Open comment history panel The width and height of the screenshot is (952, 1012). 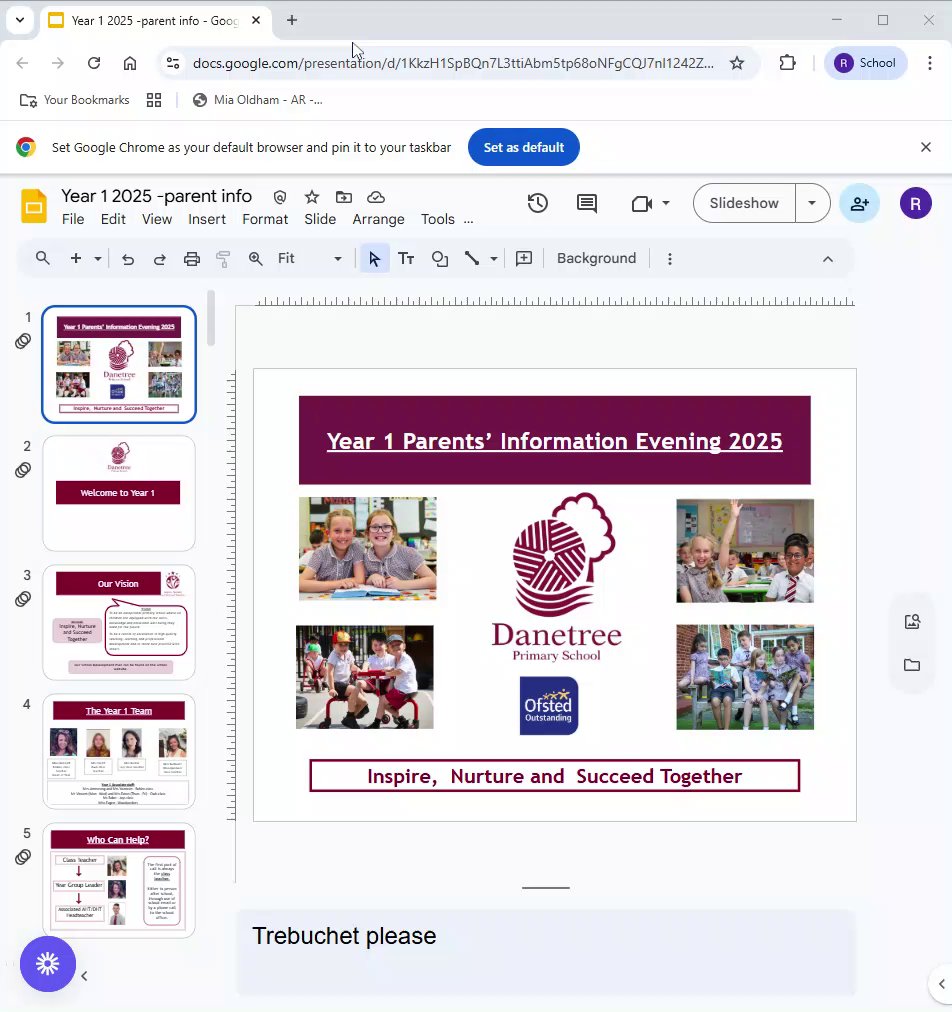pyautogui.click(x=587, y=203)
